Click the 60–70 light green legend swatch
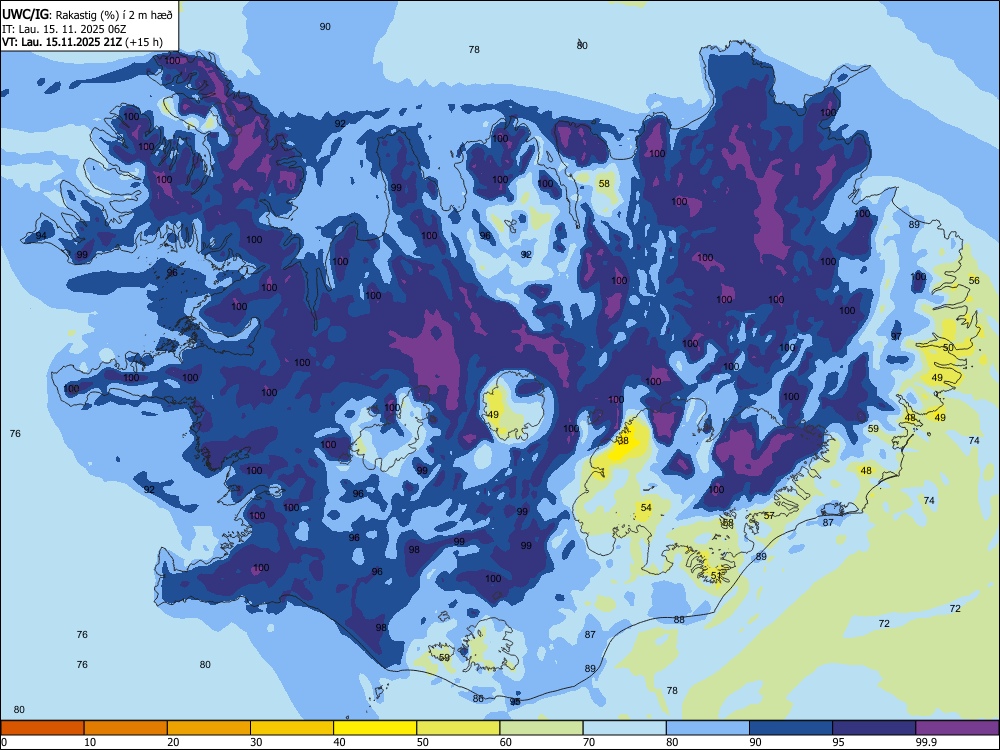 (541, 728)
